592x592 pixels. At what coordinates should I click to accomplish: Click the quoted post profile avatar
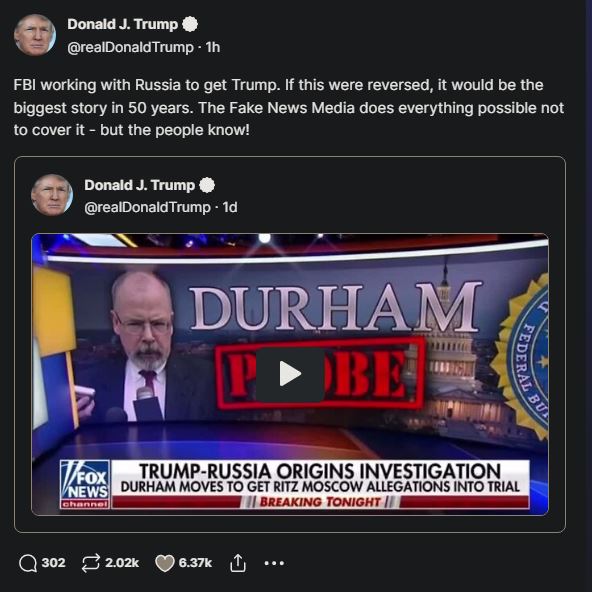(52, 195)
